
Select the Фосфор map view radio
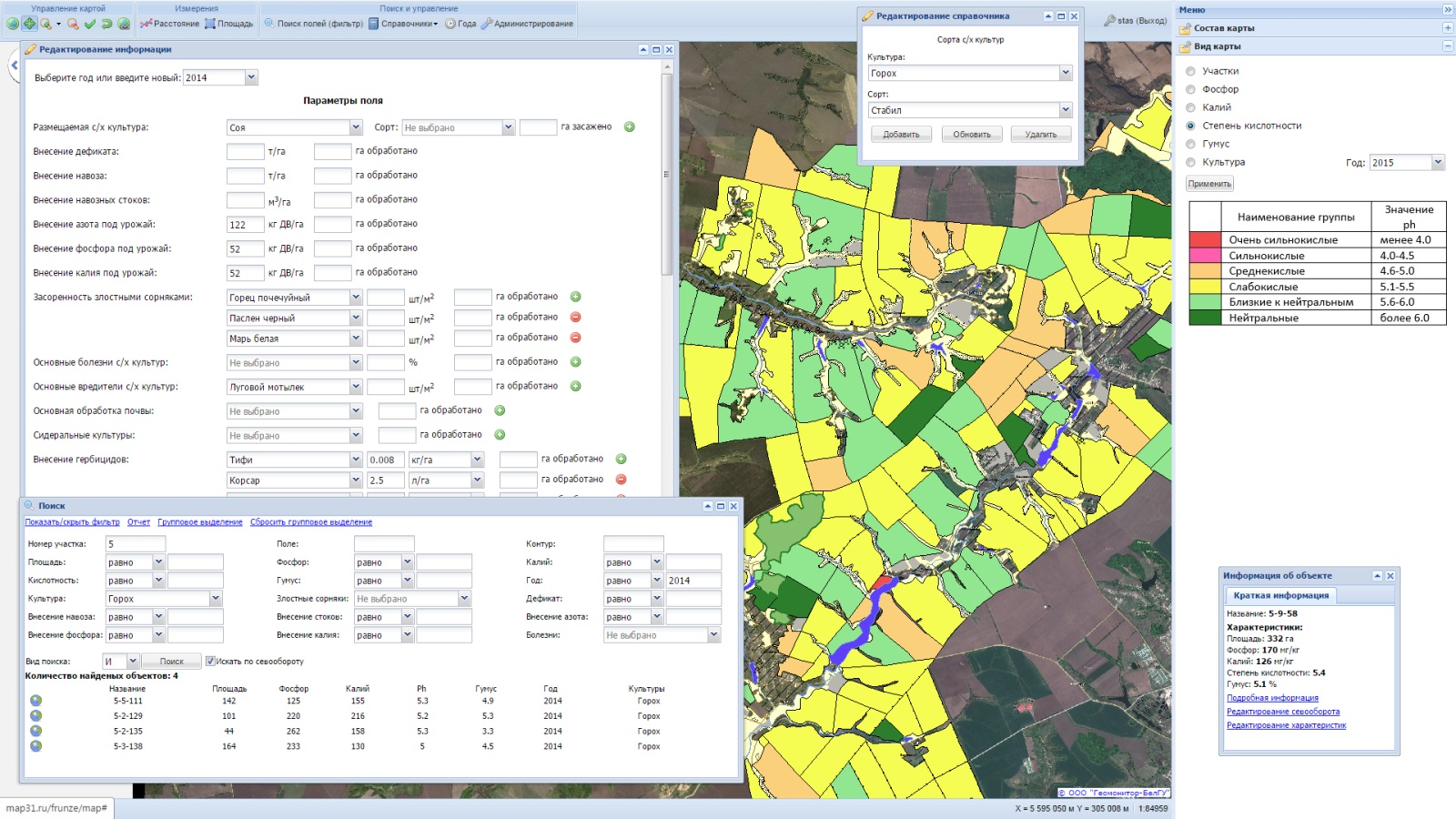(x=1190, y=89)
